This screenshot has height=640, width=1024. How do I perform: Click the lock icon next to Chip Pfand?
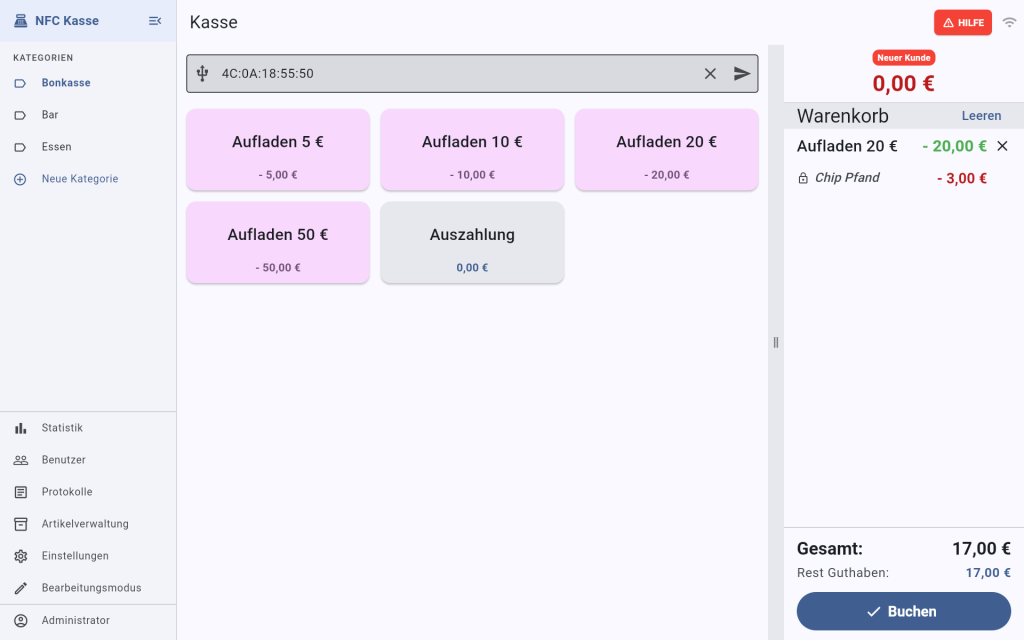pyautogui.click(x=803, y=178)
